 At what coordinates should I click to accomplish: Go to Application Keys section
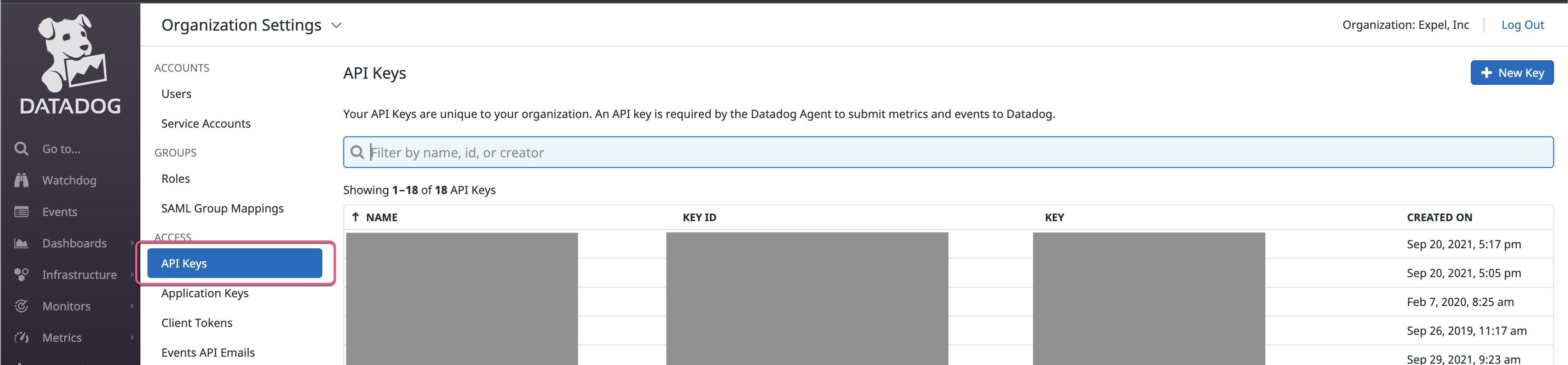pyautogui.click(x=205, y=293)
